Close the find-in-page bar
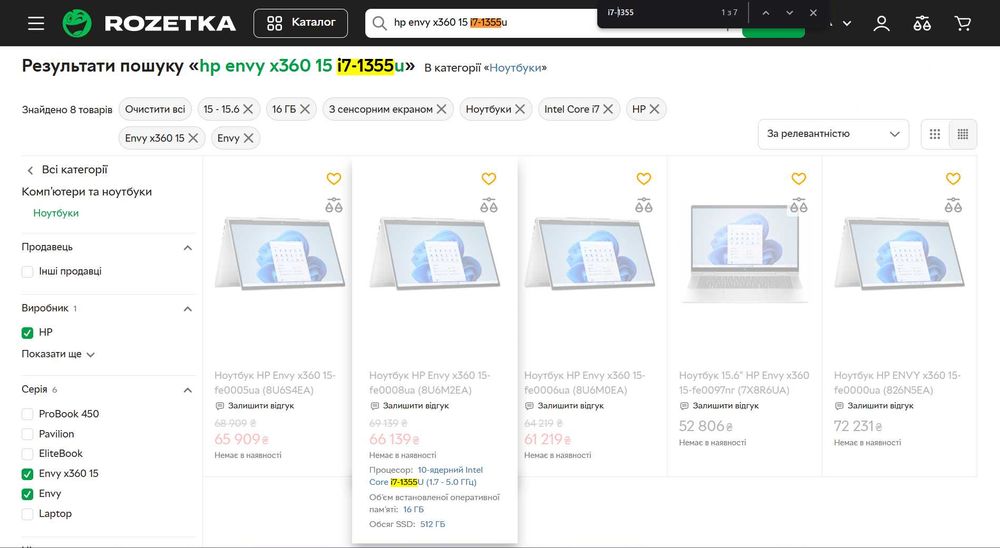This screenshot has width=1000, height=548. 813,13
